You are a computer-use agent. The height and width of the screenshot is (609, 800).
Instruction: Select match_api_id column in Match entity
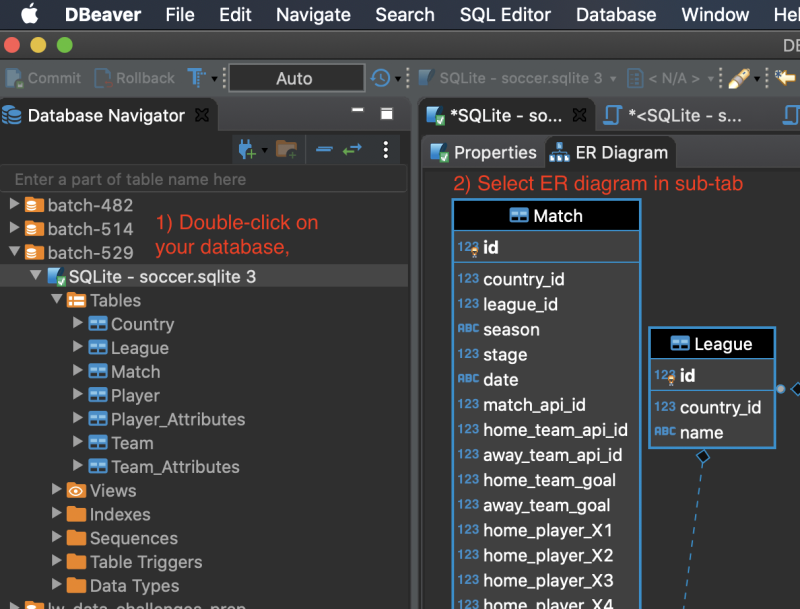(546, 405)
